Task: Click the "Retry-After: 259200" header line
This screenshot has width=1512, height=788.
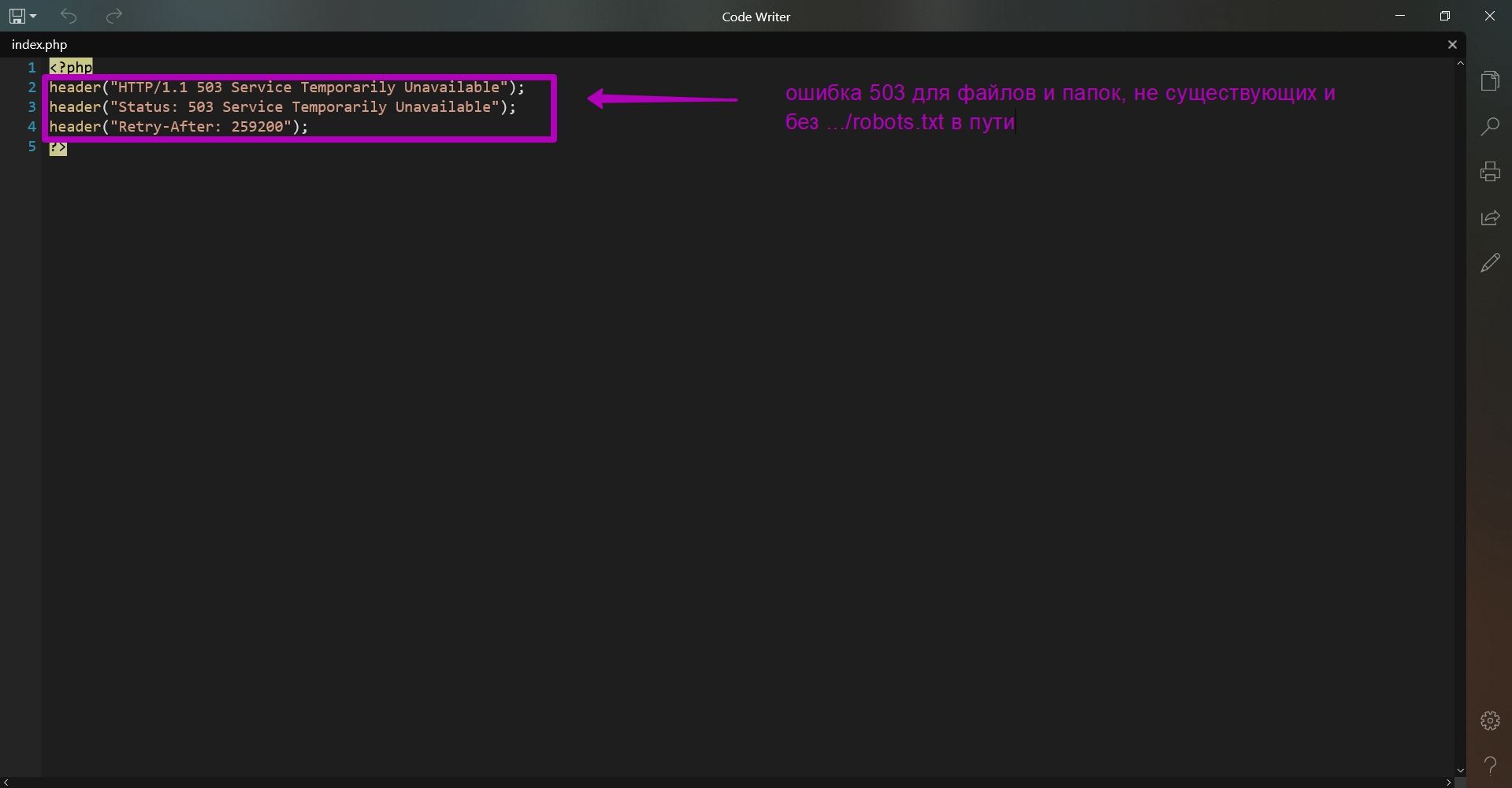Action: [179, 127]
